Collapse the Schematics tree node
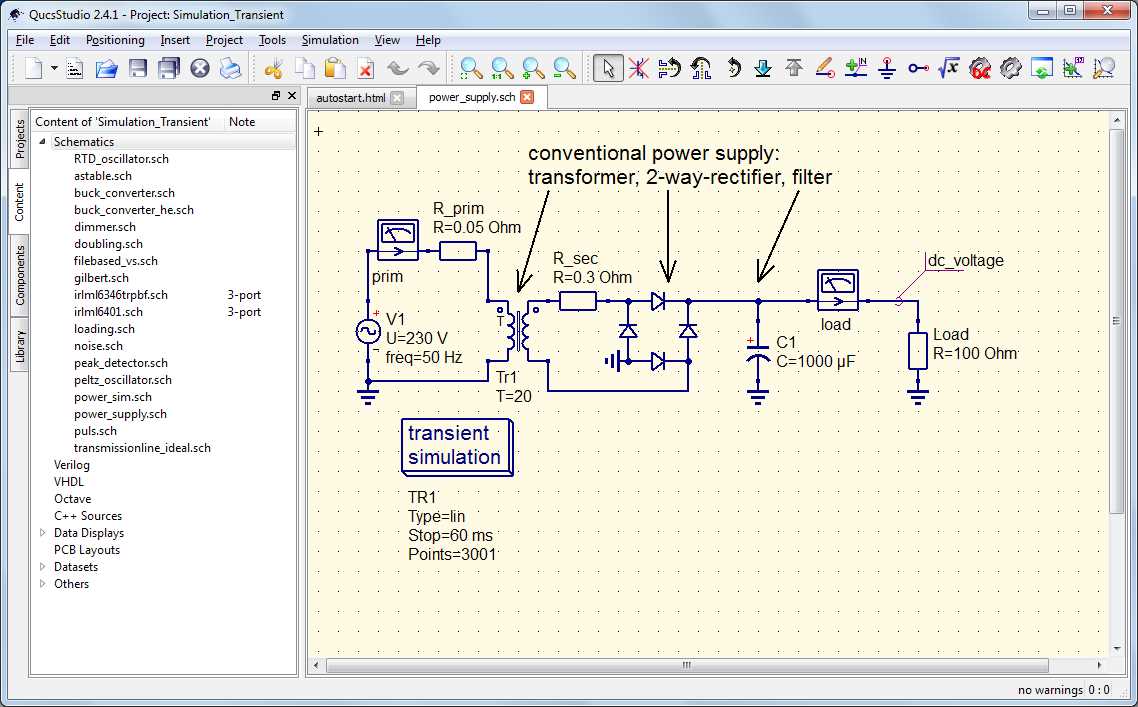1138x707 pixels. coord(42,142)
